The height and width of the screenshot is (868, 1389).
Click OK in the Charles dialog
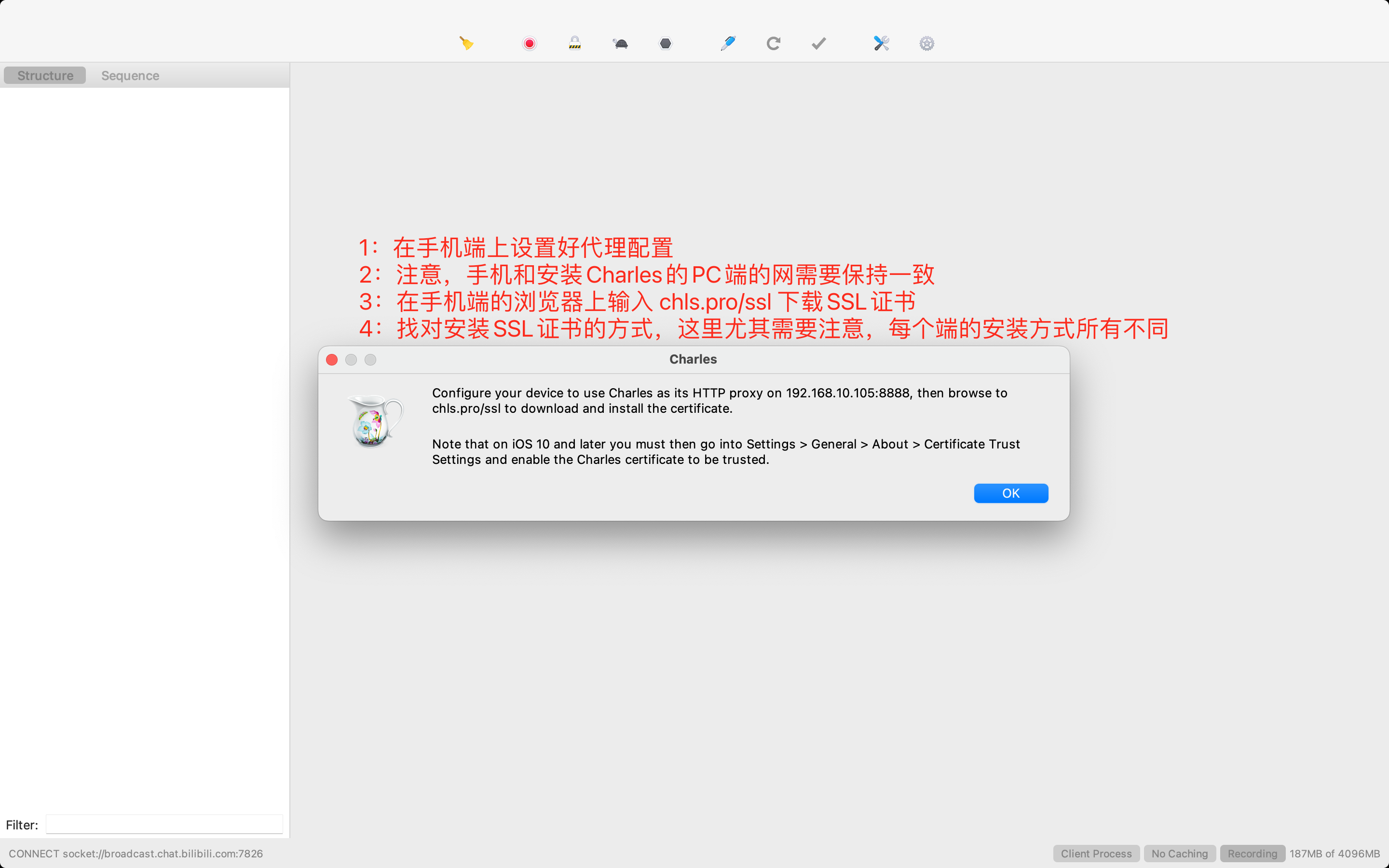tap(1011, 493)
